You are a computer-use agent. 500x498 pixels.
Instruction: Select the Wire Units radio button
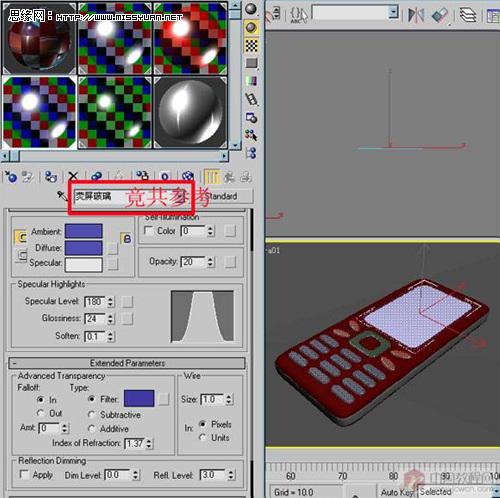tap(202, 437)
